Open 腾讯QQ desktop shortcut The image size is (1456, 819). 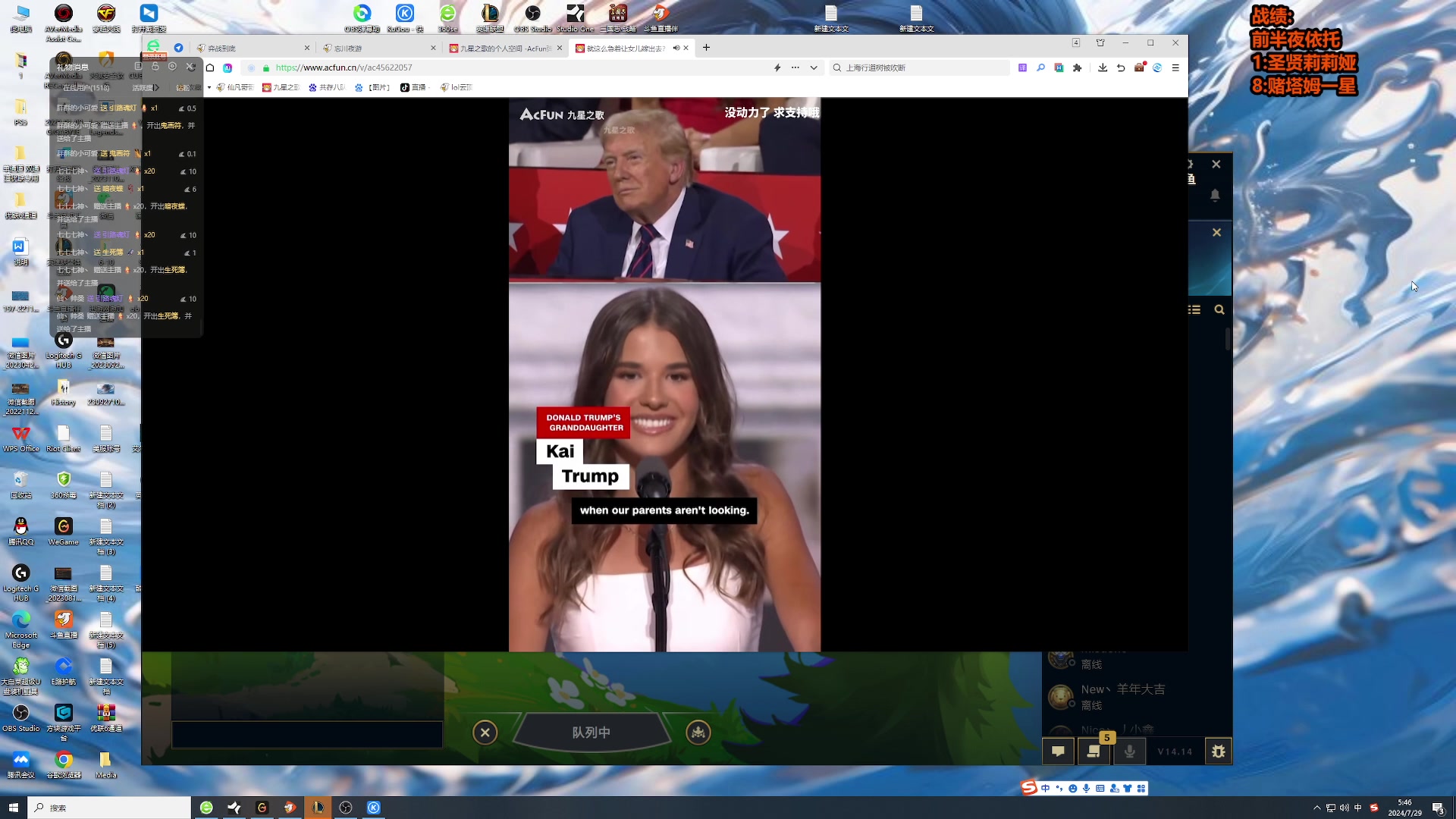[x=21, y=531]
